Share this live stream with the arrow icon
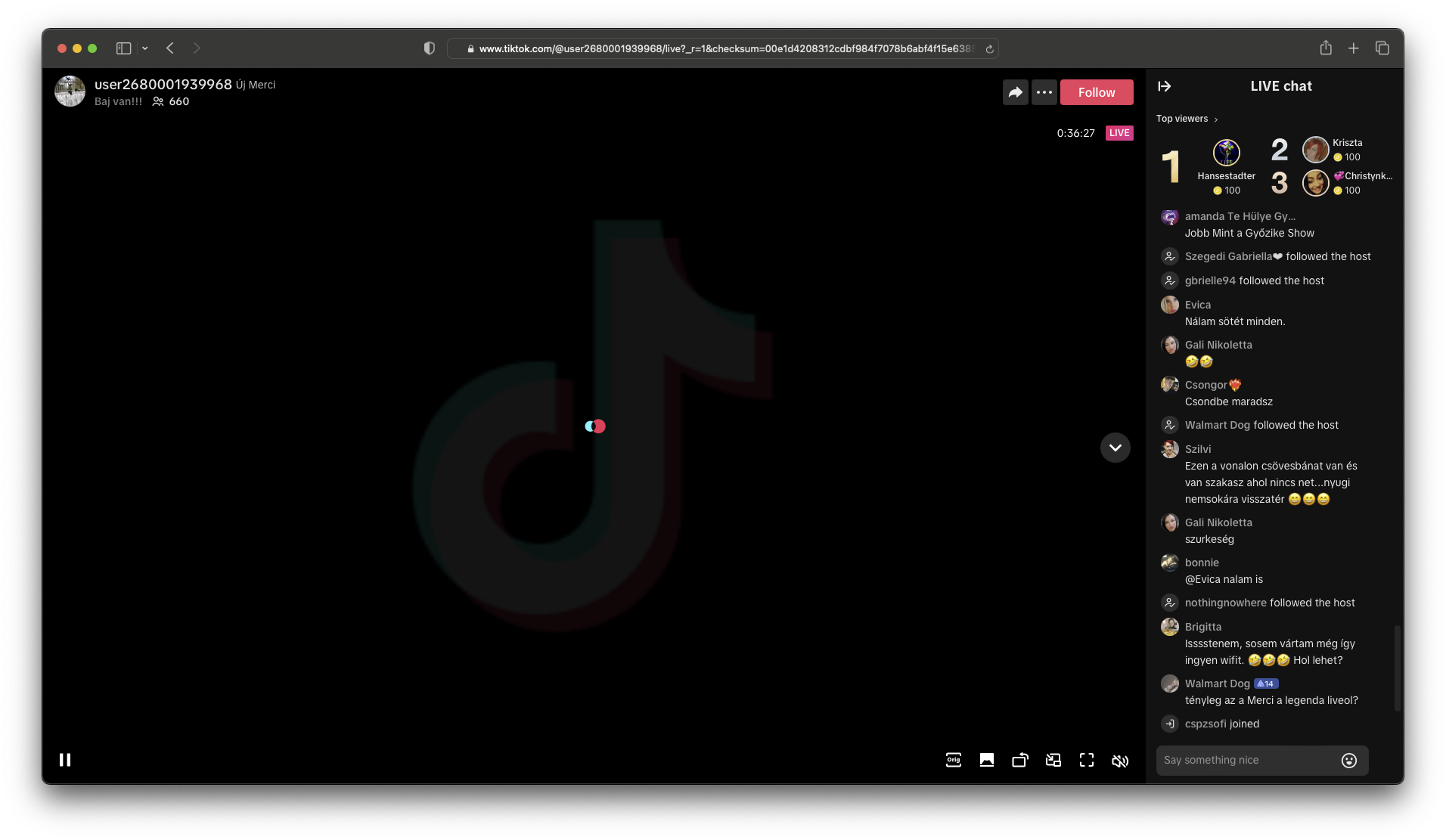 [1016, 92]
